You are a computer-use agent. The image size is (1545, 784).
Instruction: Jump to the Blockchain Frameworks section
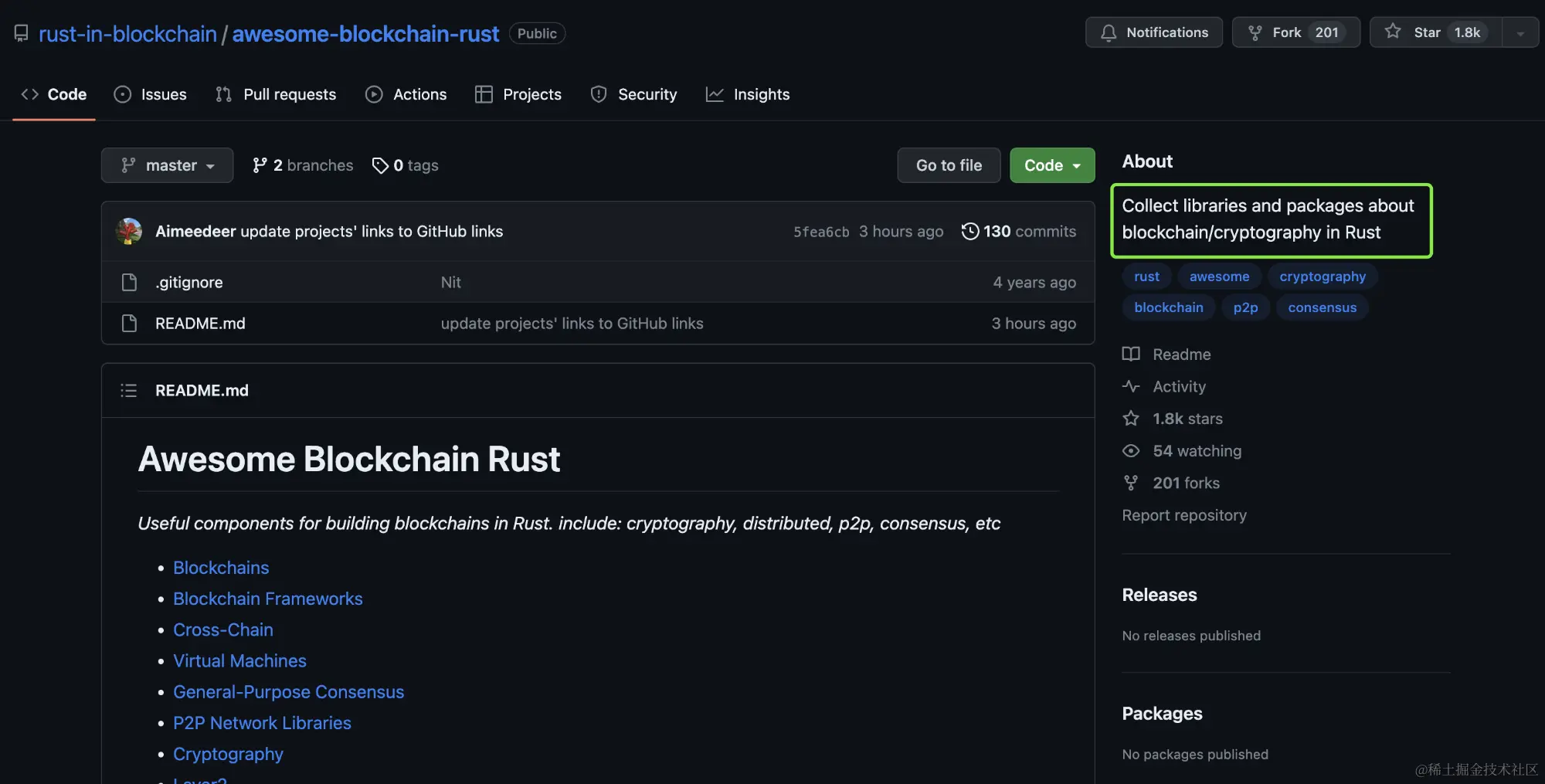pos(268,599)
